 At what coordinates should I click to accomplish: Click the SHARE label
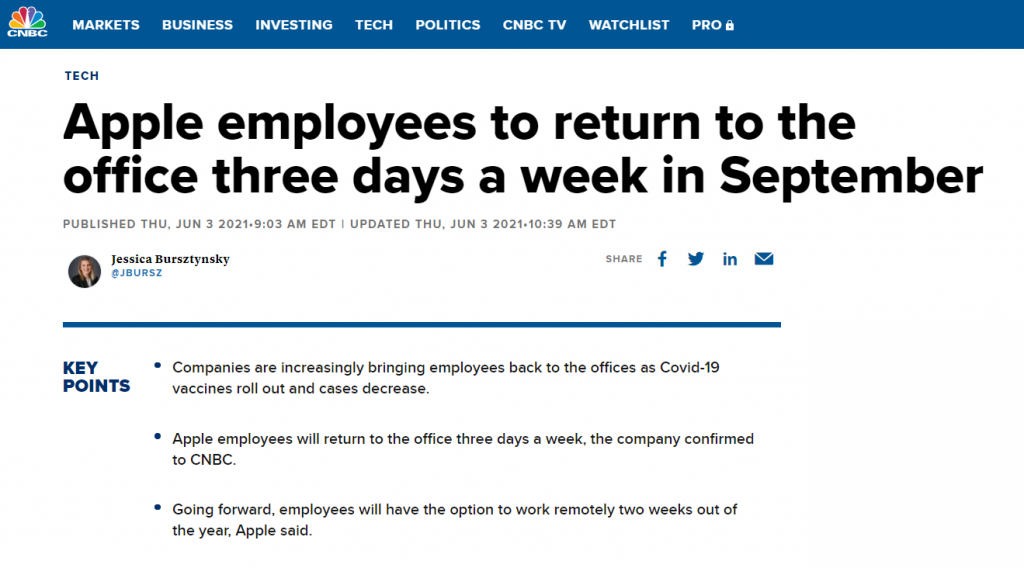coord(624,259)
